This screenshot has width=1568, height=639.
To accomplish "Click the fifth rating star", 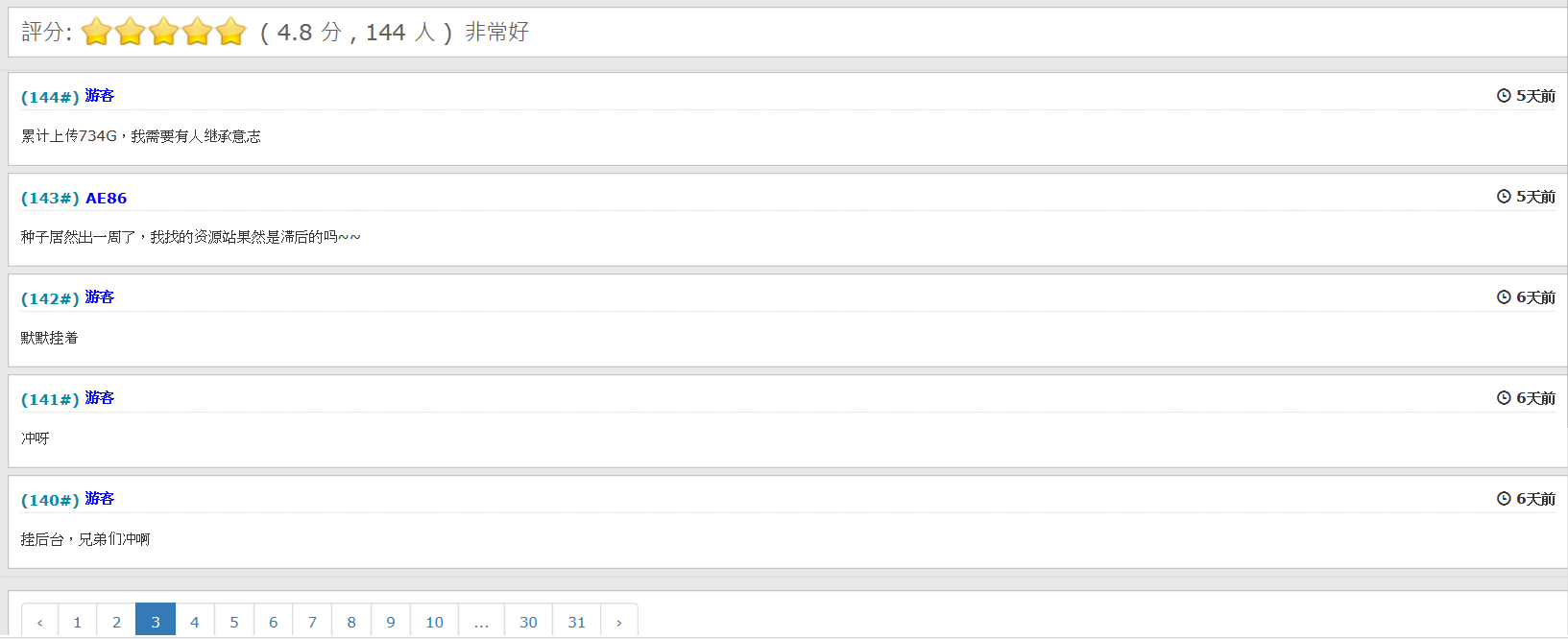I will click(231, 33).
